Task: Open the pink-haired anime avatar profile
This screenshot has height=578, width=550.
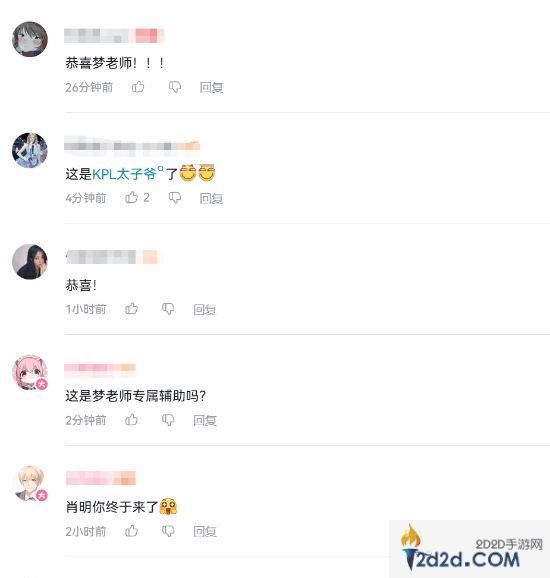Action: pyautogui.click(x=30, y=372)
